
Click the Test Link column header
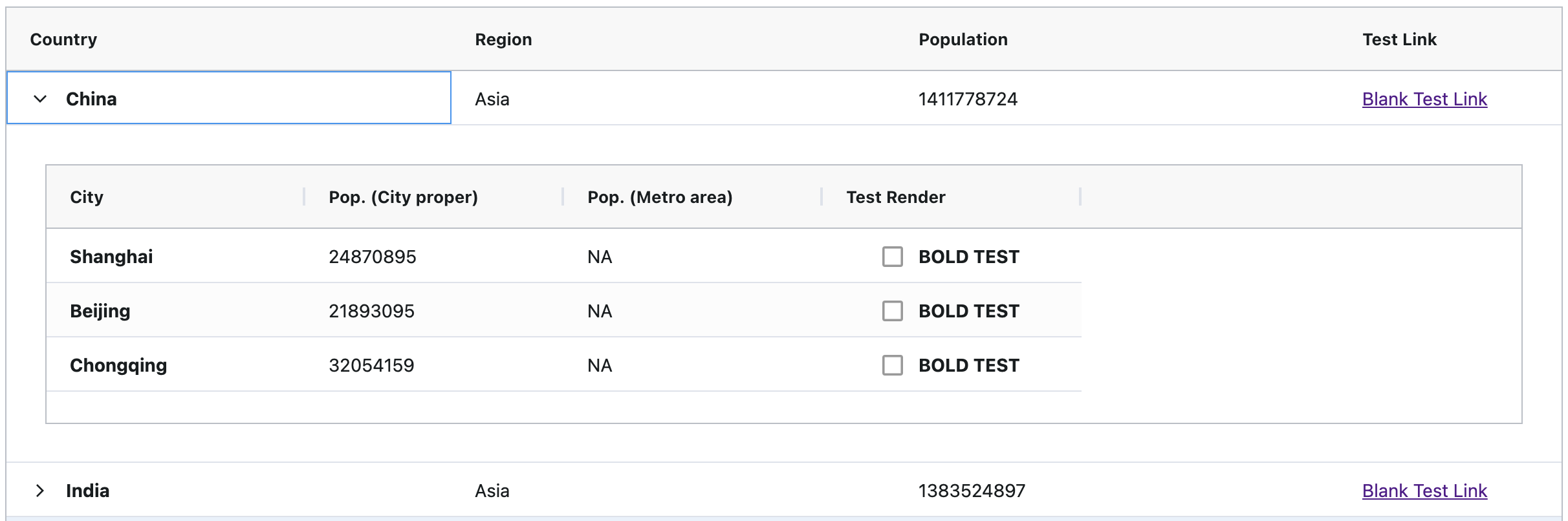[1399, 39]
